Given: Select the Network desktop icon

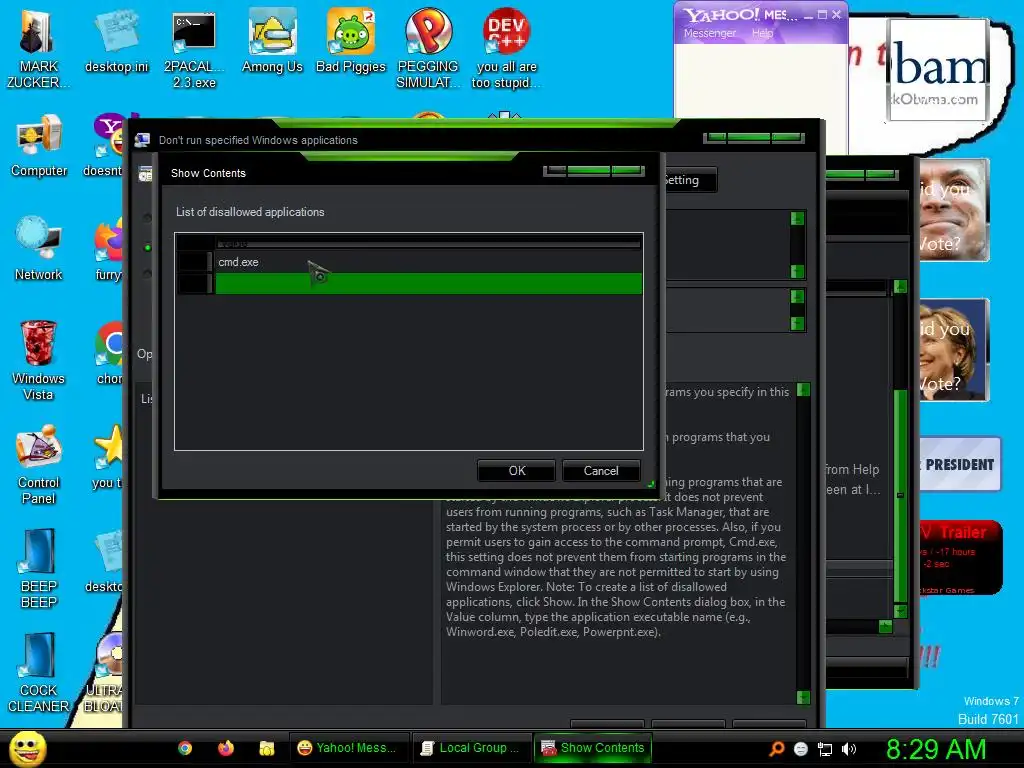Looking at the screenshot, I should (x=39, y=249).
